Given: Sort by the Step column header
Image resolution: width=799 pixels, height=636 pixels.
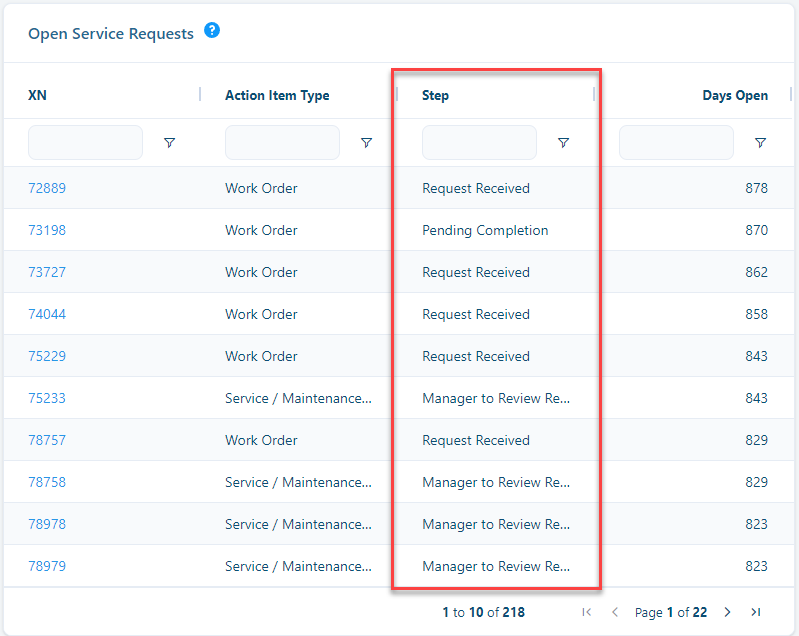Looking at the screenshot, I should tap(435, 95).
